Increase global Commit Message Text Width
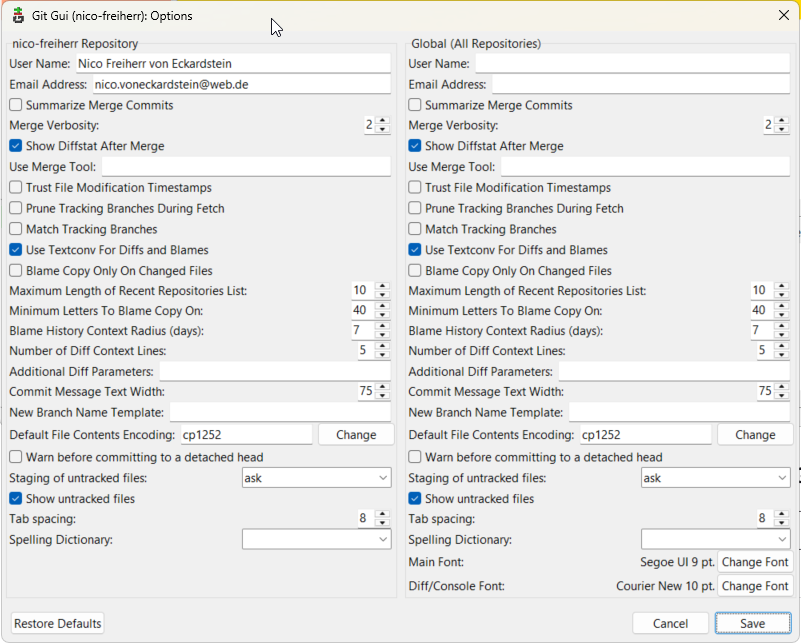 point(782,387)
